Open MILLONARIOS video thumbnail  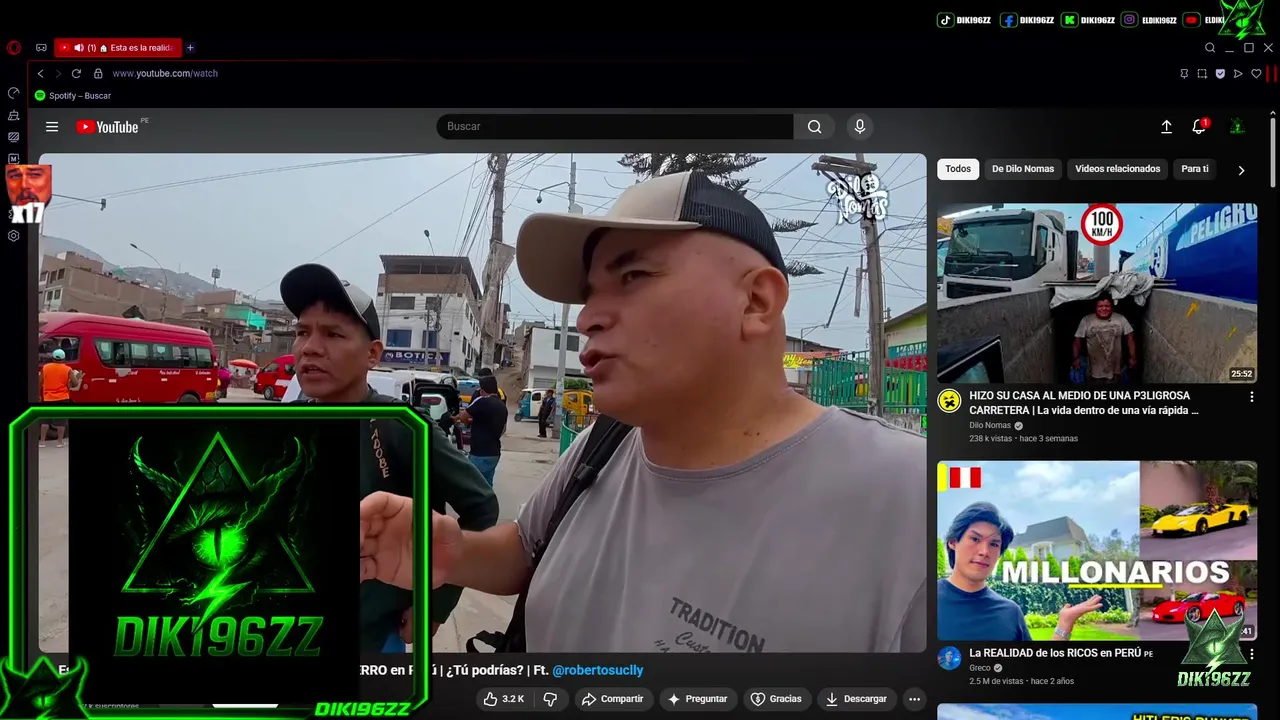(x=1097, y=550)
